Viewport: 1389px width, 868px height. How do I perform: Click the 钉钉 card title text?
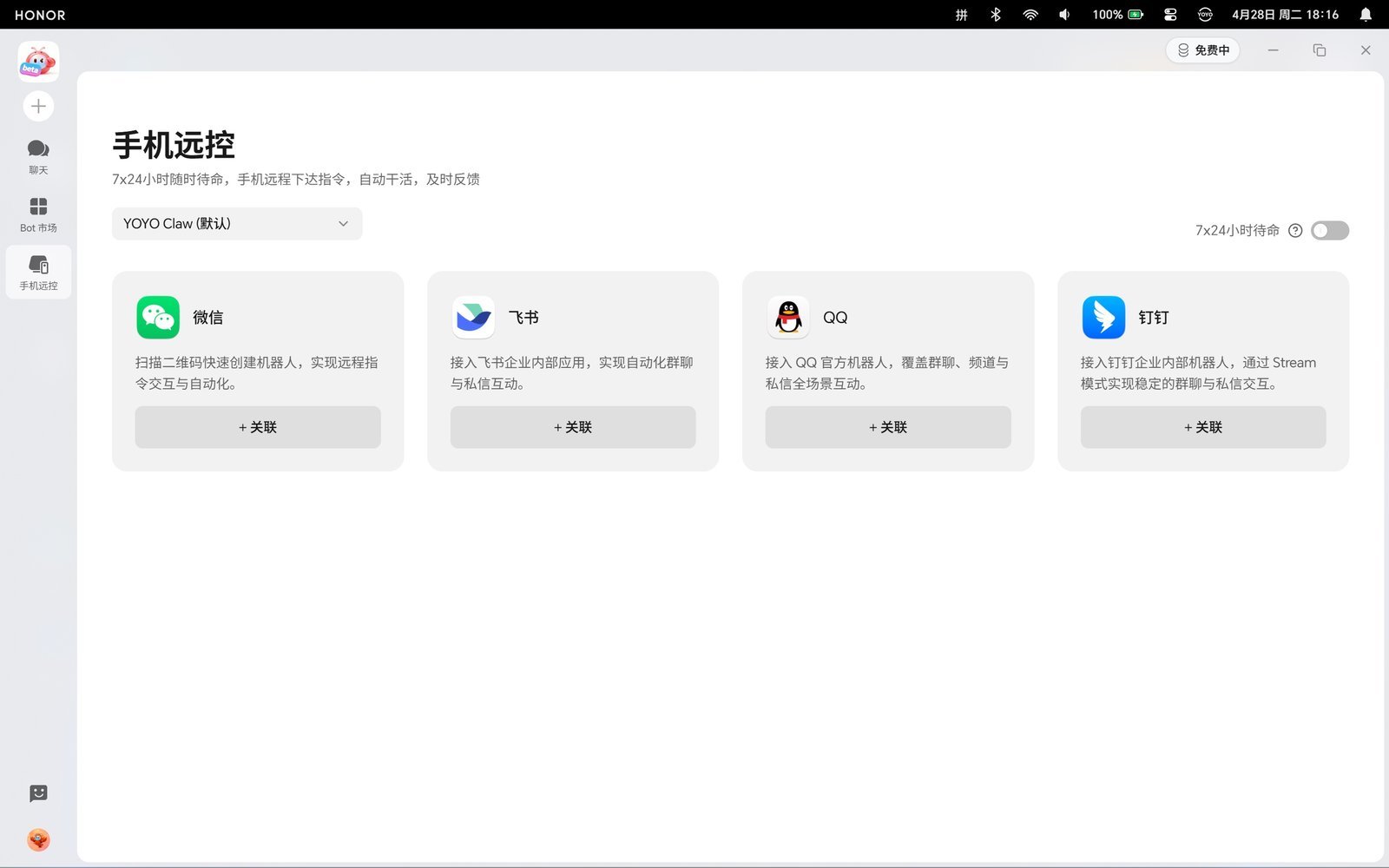(x=1154, y=318)
